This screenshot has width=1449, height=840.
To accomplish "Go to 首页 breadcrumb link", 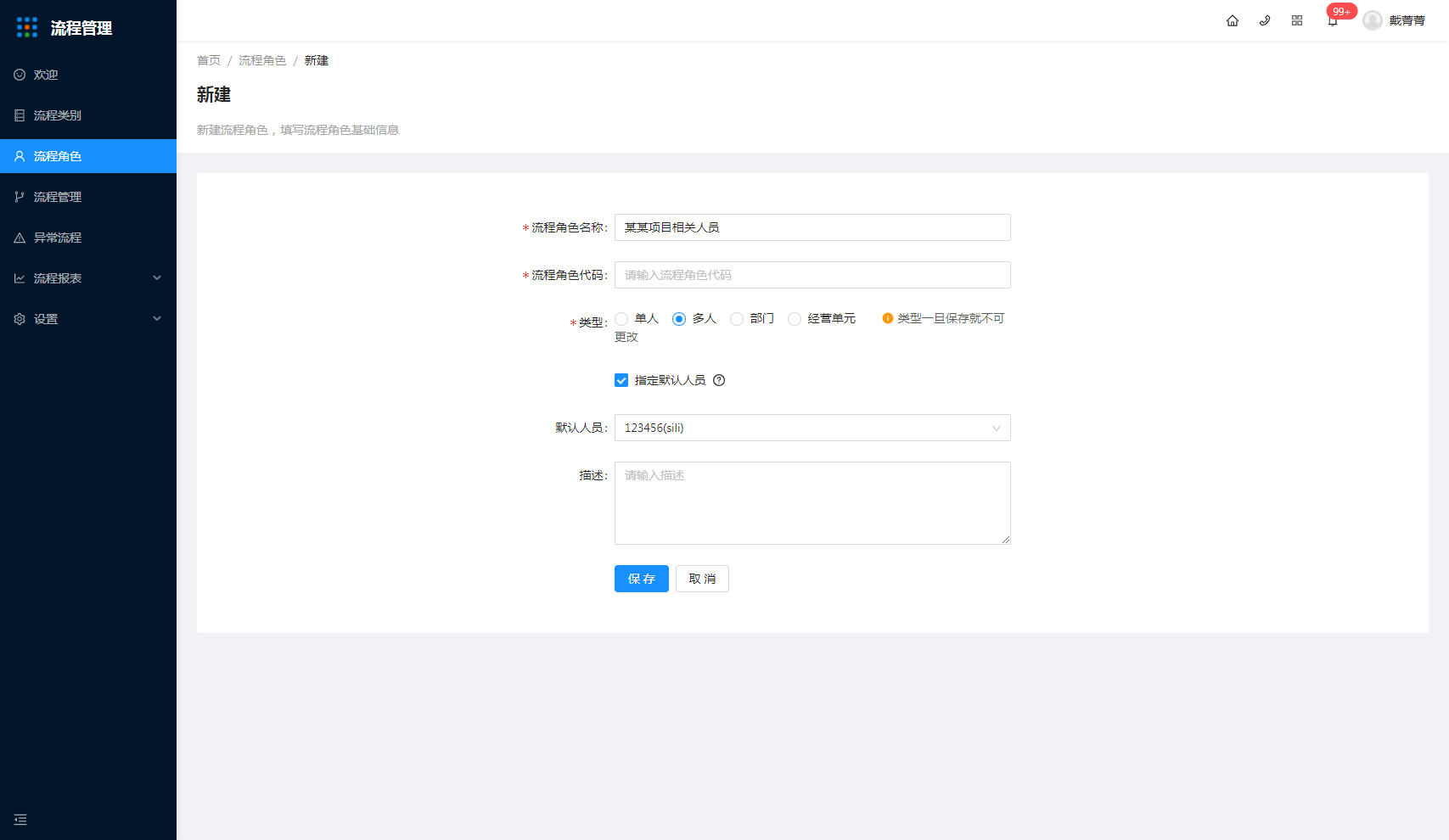I will coord(209,60).
